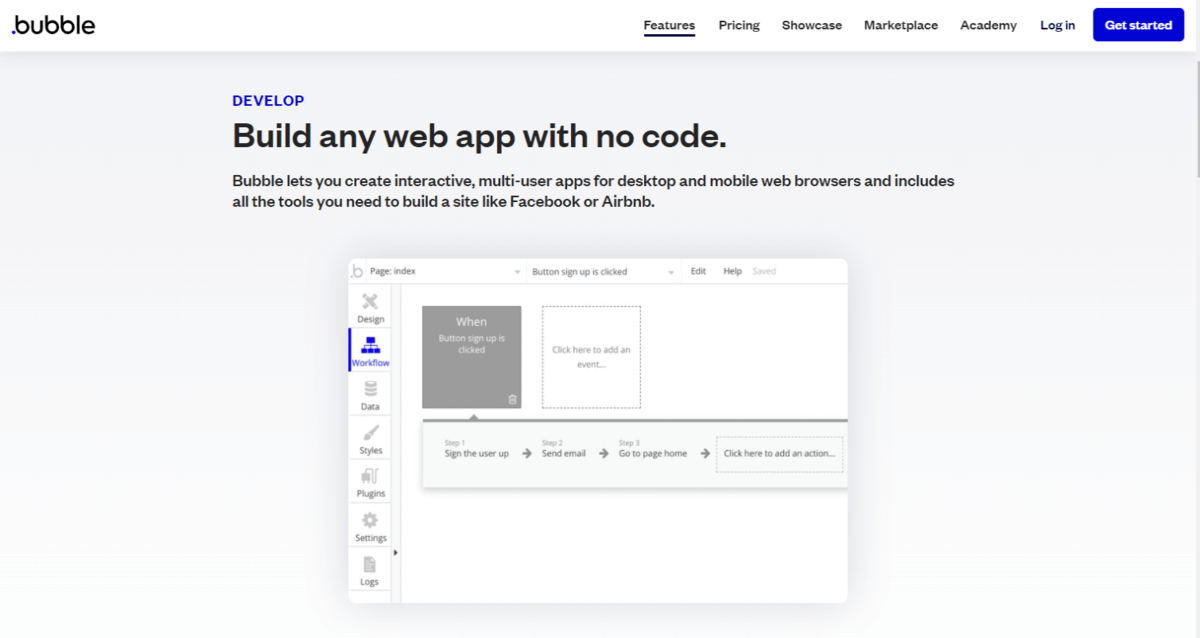Select Step 2 'Send email' action
1200x638 pixels.
pos(564,448)
